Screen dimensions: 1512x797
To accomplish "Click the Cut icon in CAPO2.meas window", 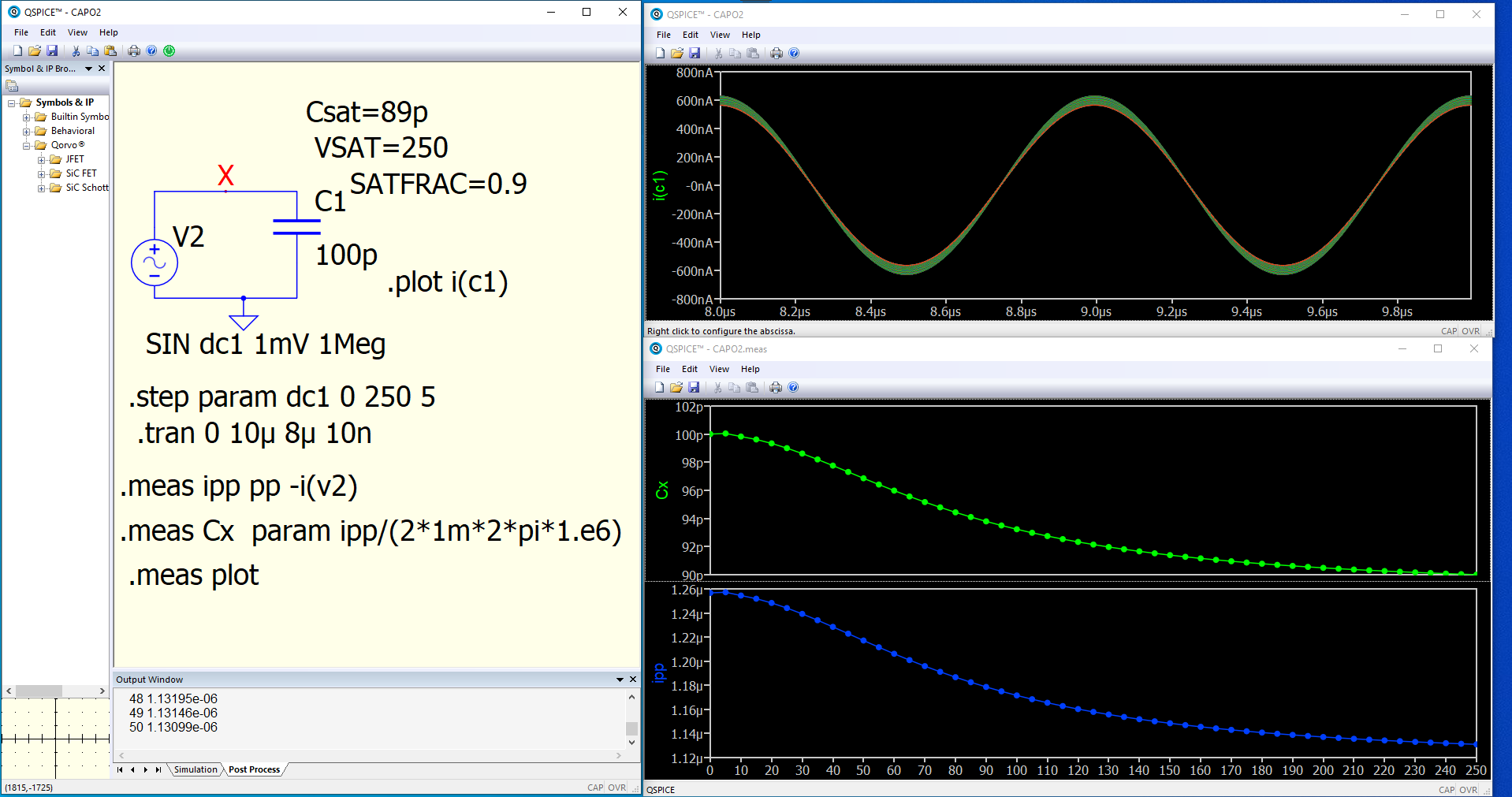I will 717,387.
